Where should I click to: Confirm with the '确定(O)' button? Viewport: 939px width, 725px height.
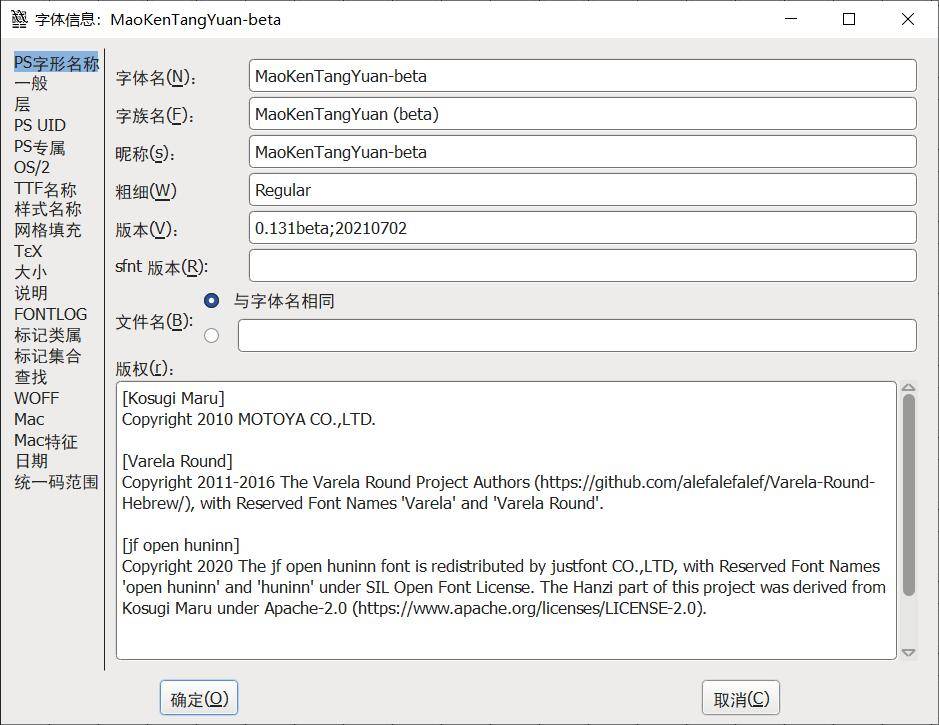[x=199, y=698]
